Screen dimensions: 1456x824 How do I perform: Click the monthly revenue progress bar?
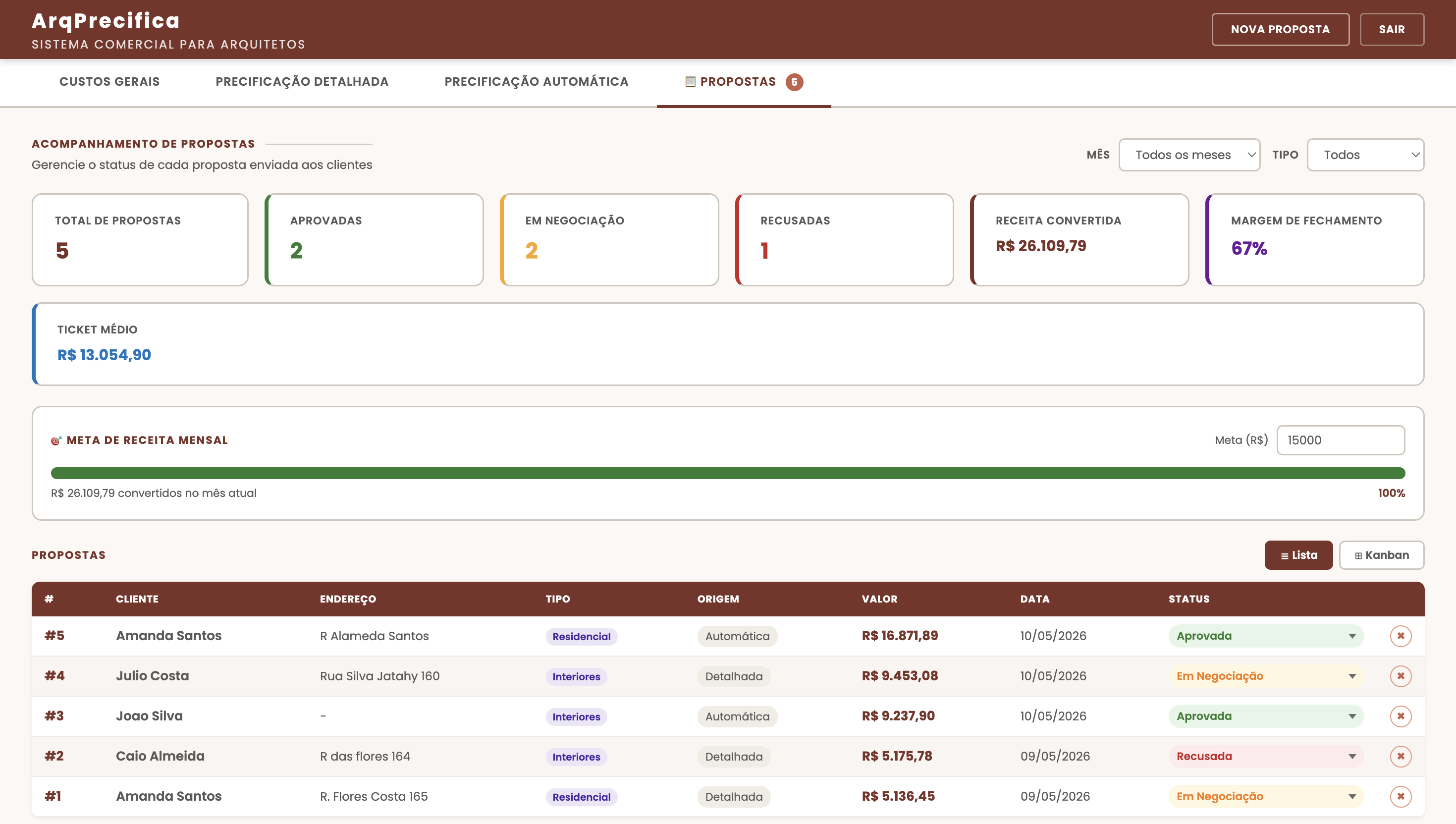point(727,473)
